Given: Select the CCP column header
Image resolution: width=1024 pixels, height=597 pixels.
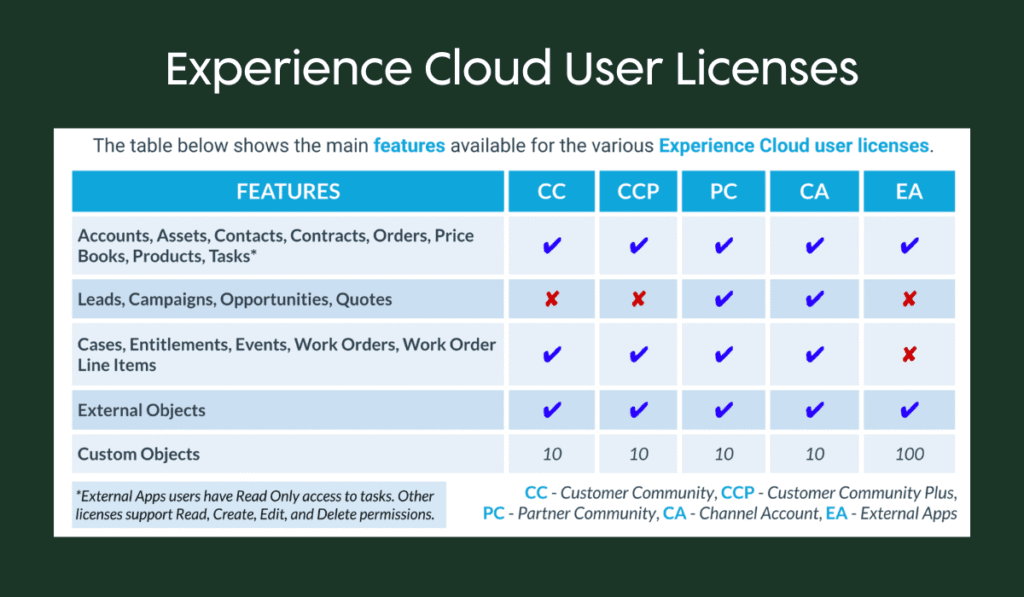Looking at the screenshot, I should (638, 191).
